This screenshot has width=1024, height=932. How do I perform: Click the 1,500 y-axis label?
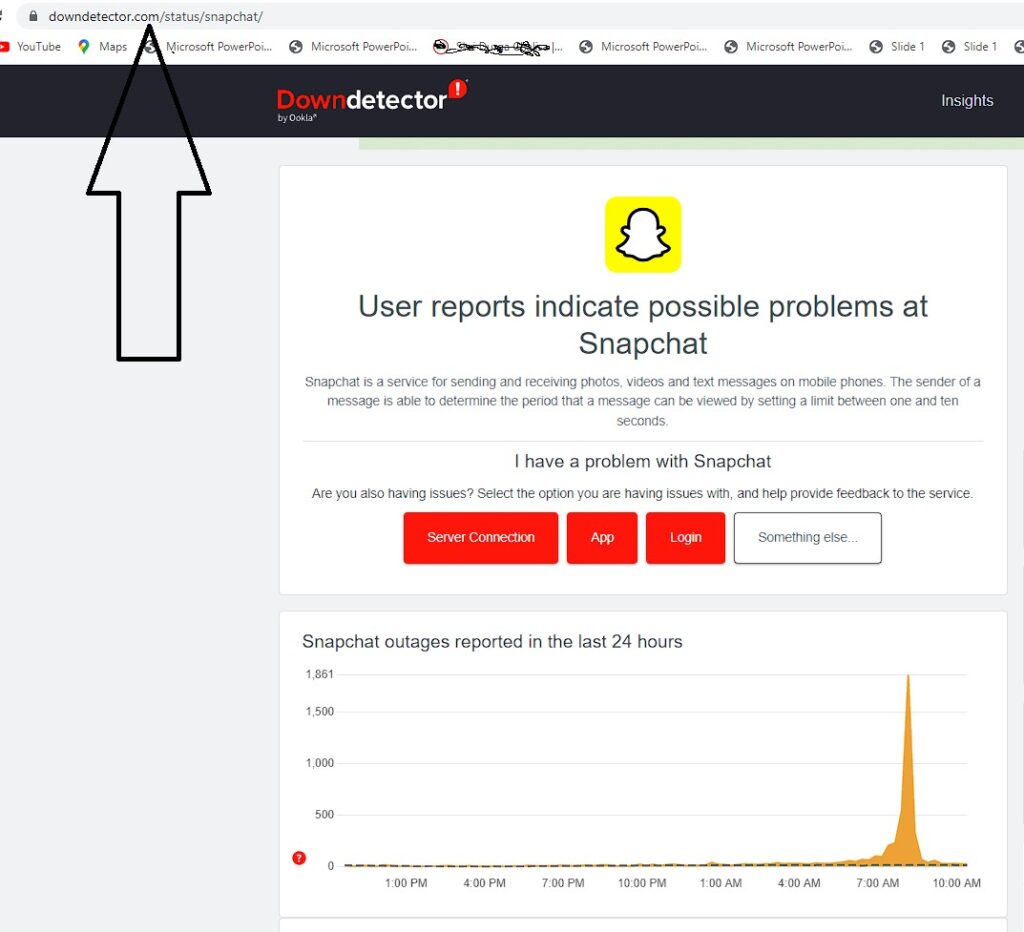[319, 711]
